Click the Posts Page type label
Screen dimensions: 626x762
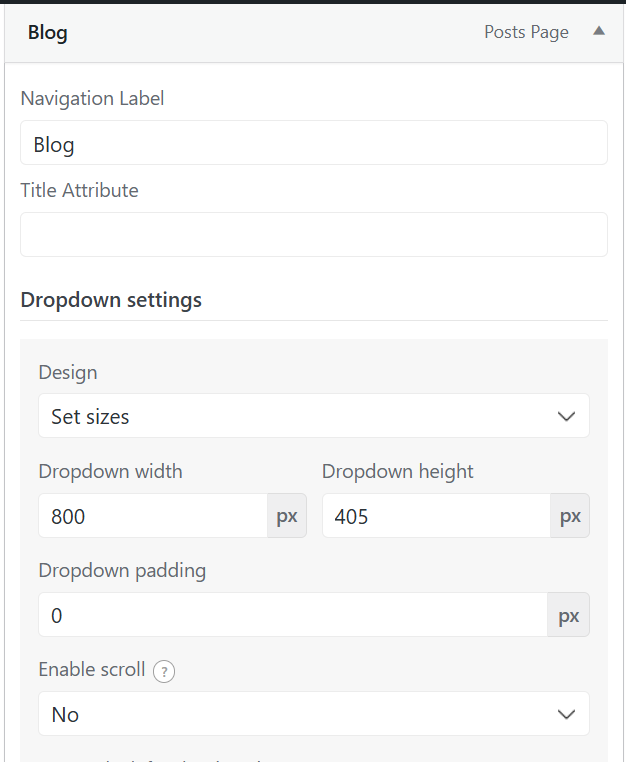(526, 32)
